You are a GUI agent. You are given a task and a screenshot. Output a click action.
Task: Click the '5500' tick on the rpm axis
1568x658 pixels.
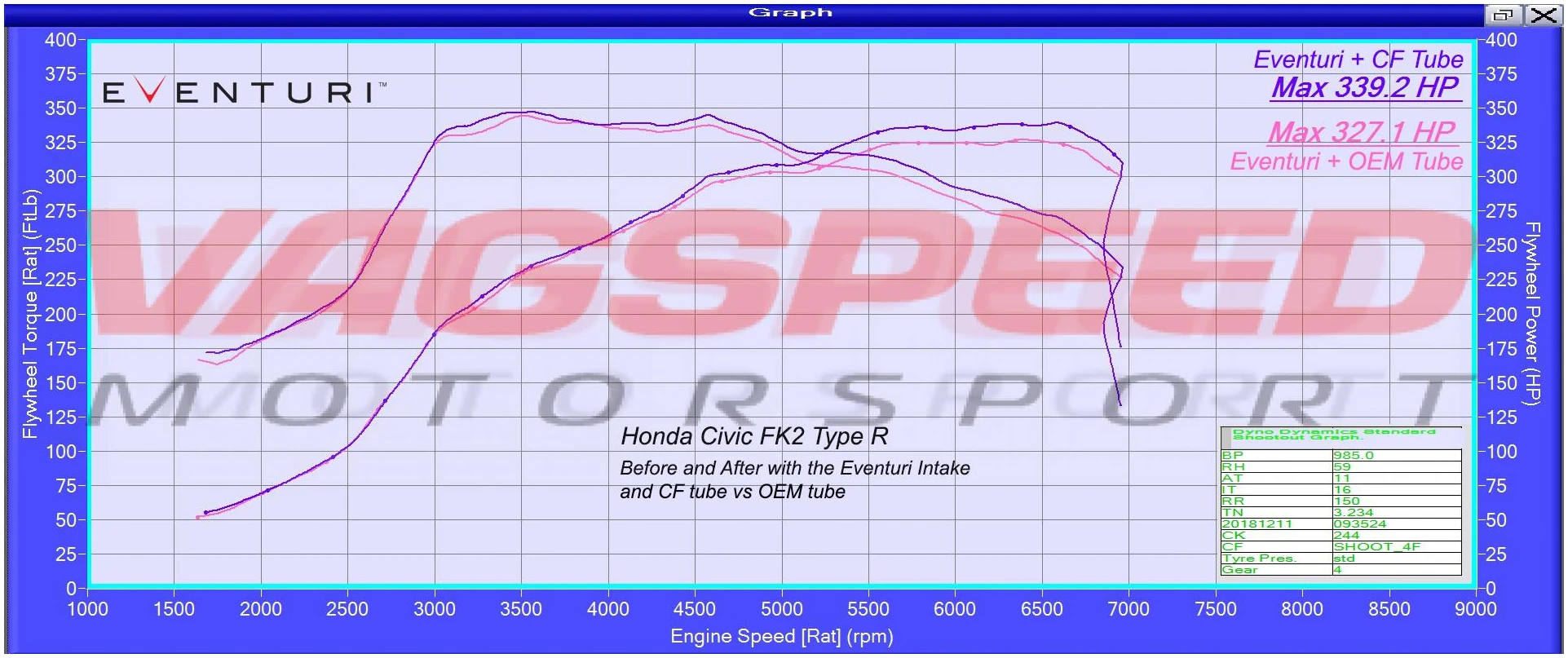pyautogui.click(x=868, y=609)
